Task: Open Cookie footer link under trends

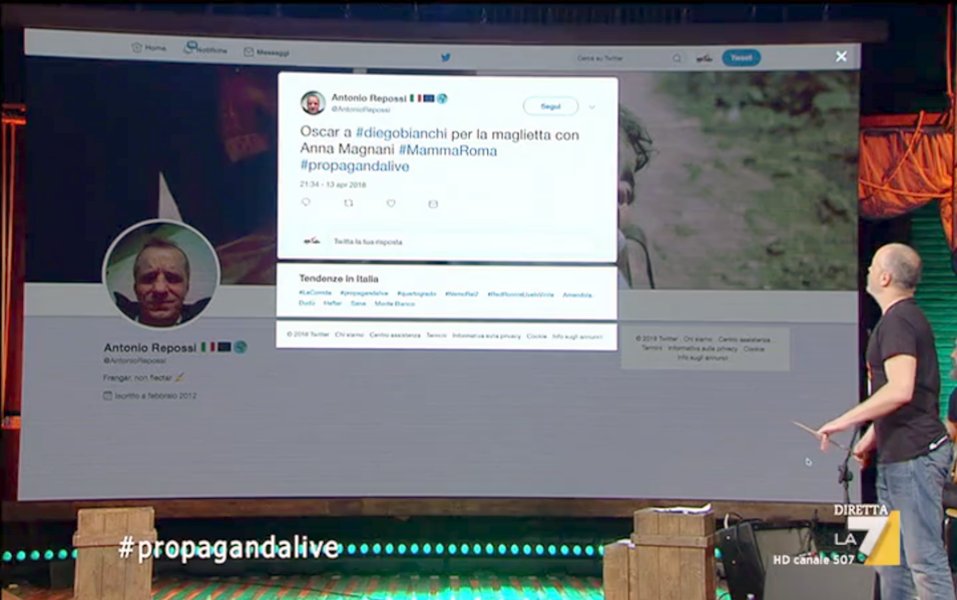Action: 536,336
